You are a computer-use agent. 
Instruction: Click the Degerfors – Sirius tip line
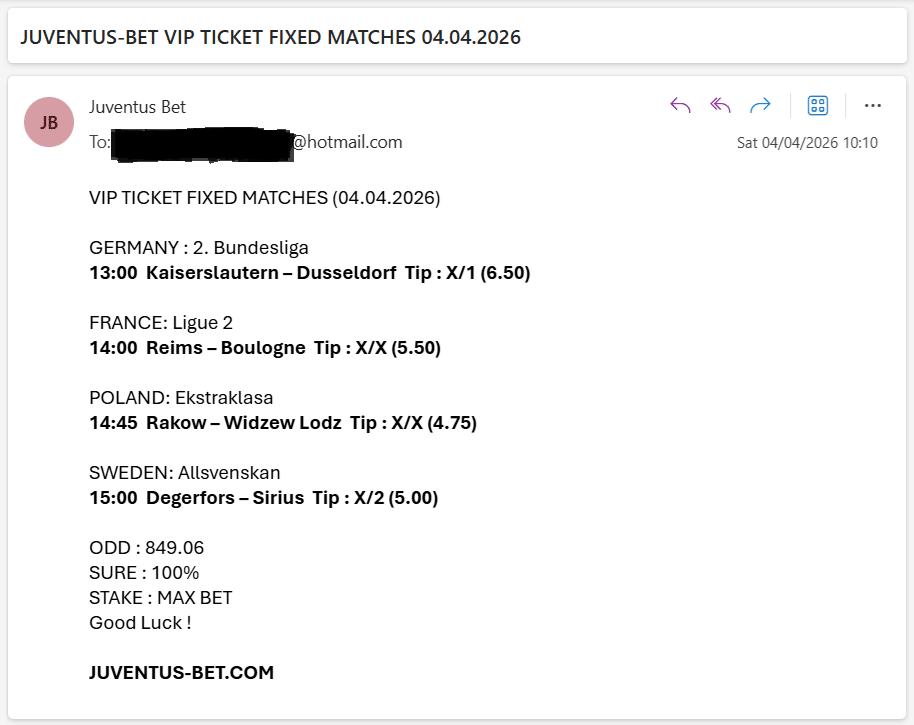263,498
